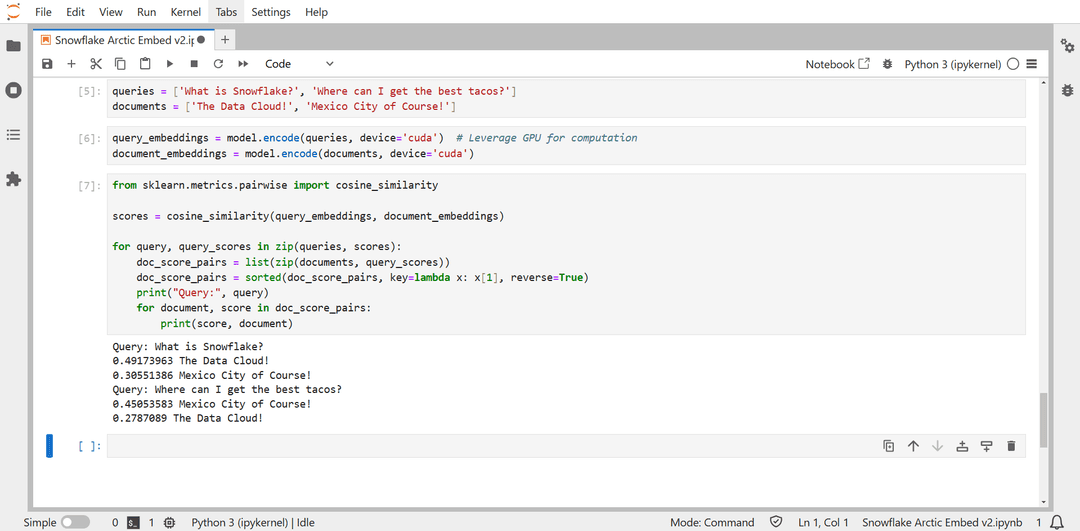
Task: Click the kernel count chip icon in status bar
Action: pos(169,523)
